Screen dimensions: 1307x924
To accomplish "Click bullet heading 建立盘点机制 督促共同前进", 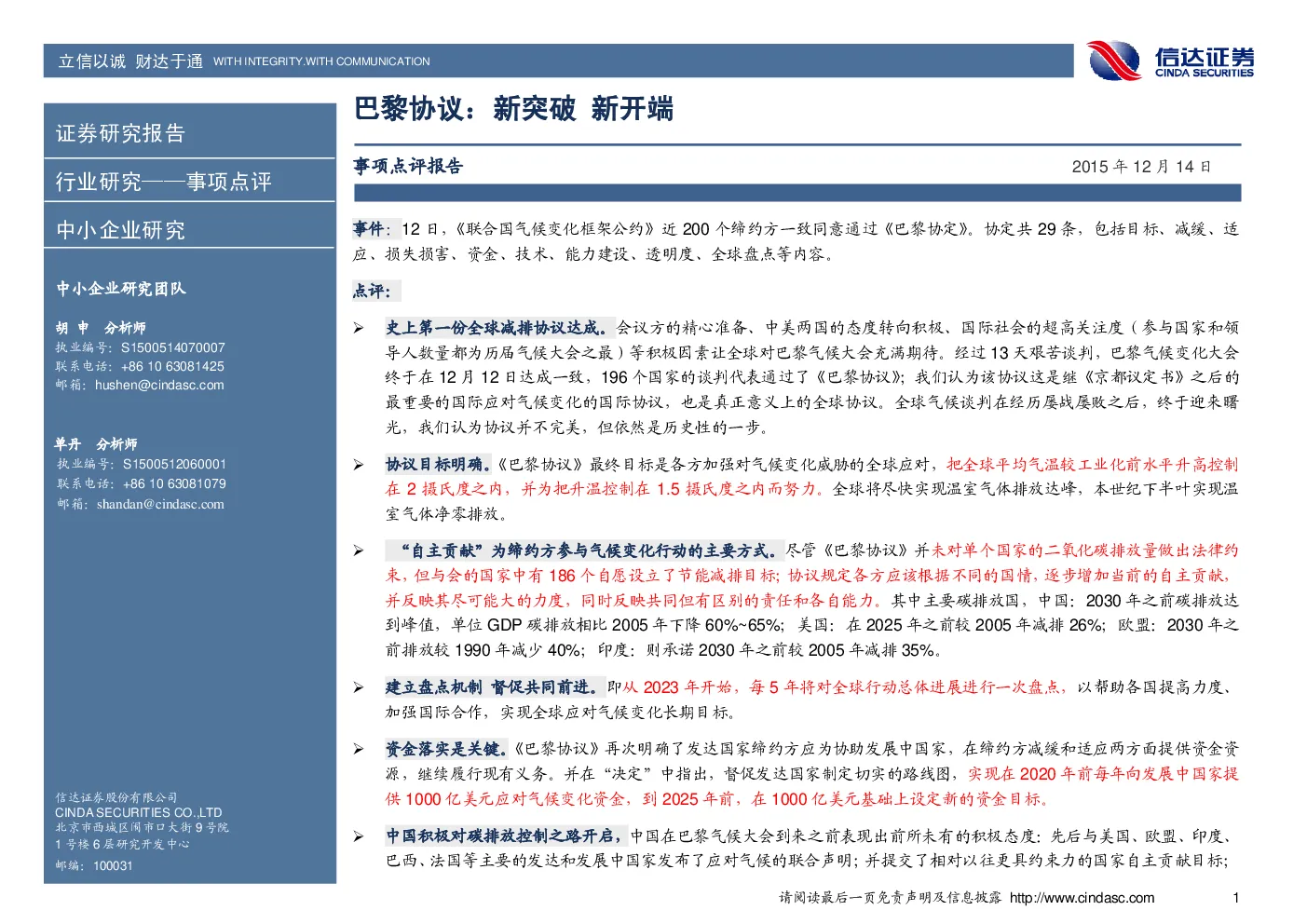I will [495, 686].
